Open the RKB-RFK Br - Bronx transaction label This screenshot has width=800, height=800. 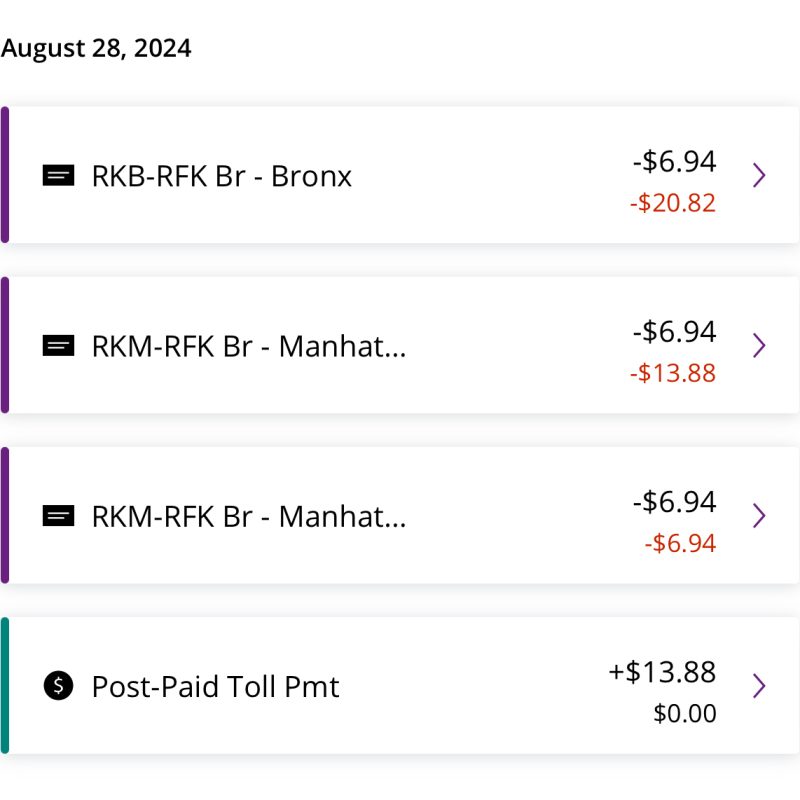coord(222,177)
